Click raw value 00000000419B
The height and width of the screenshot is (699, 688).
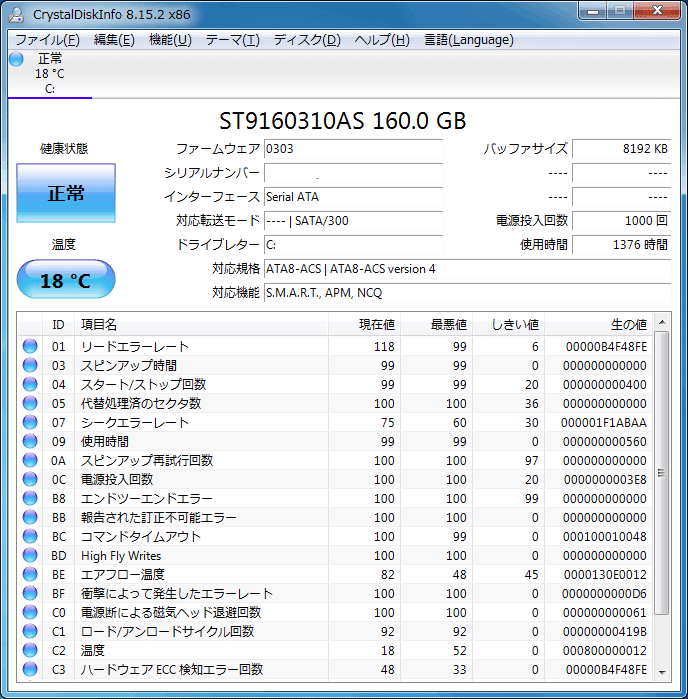tap(605, 632)
